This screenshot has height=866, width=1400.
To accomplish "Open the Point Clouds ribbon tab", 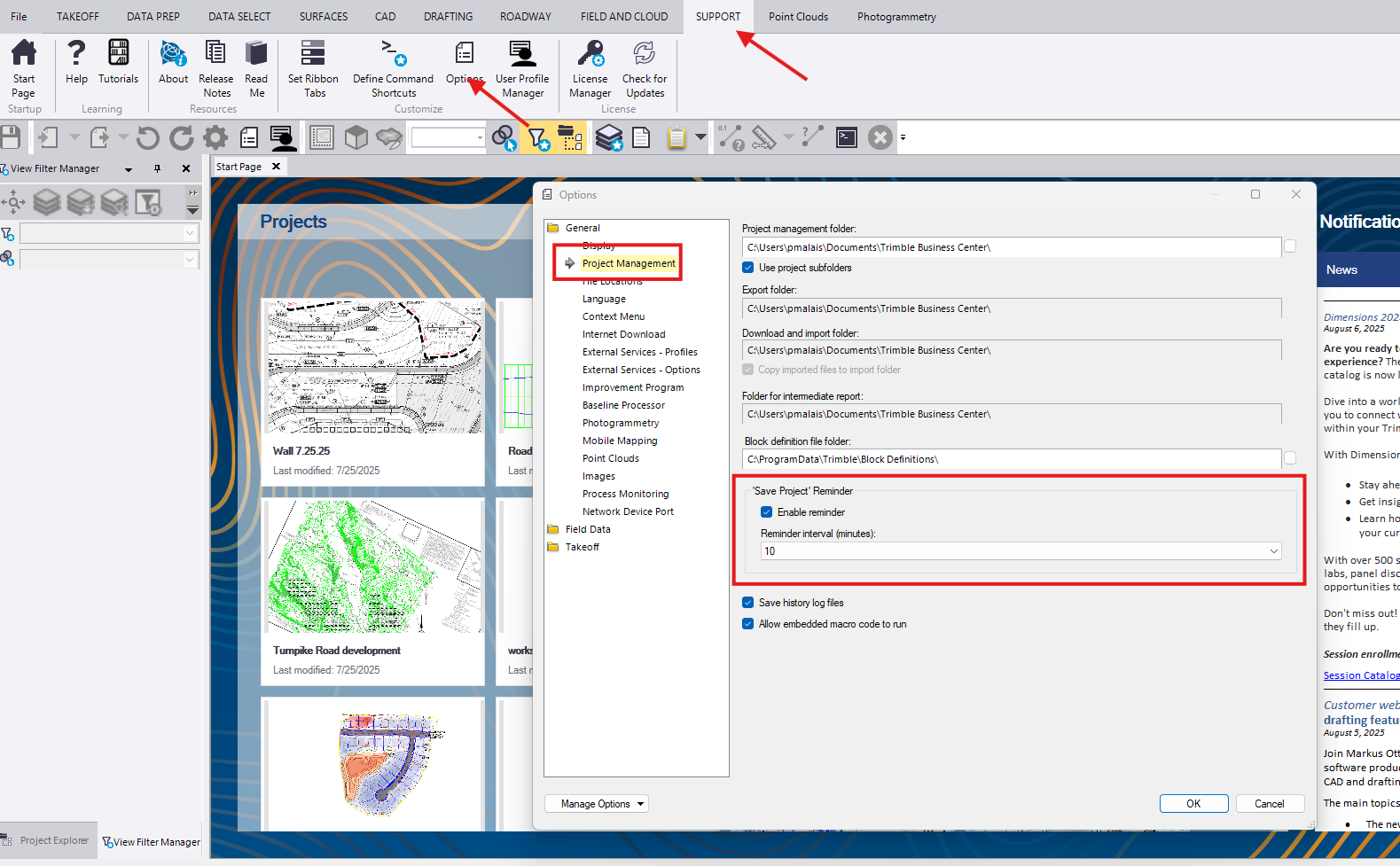I will 798,17.
